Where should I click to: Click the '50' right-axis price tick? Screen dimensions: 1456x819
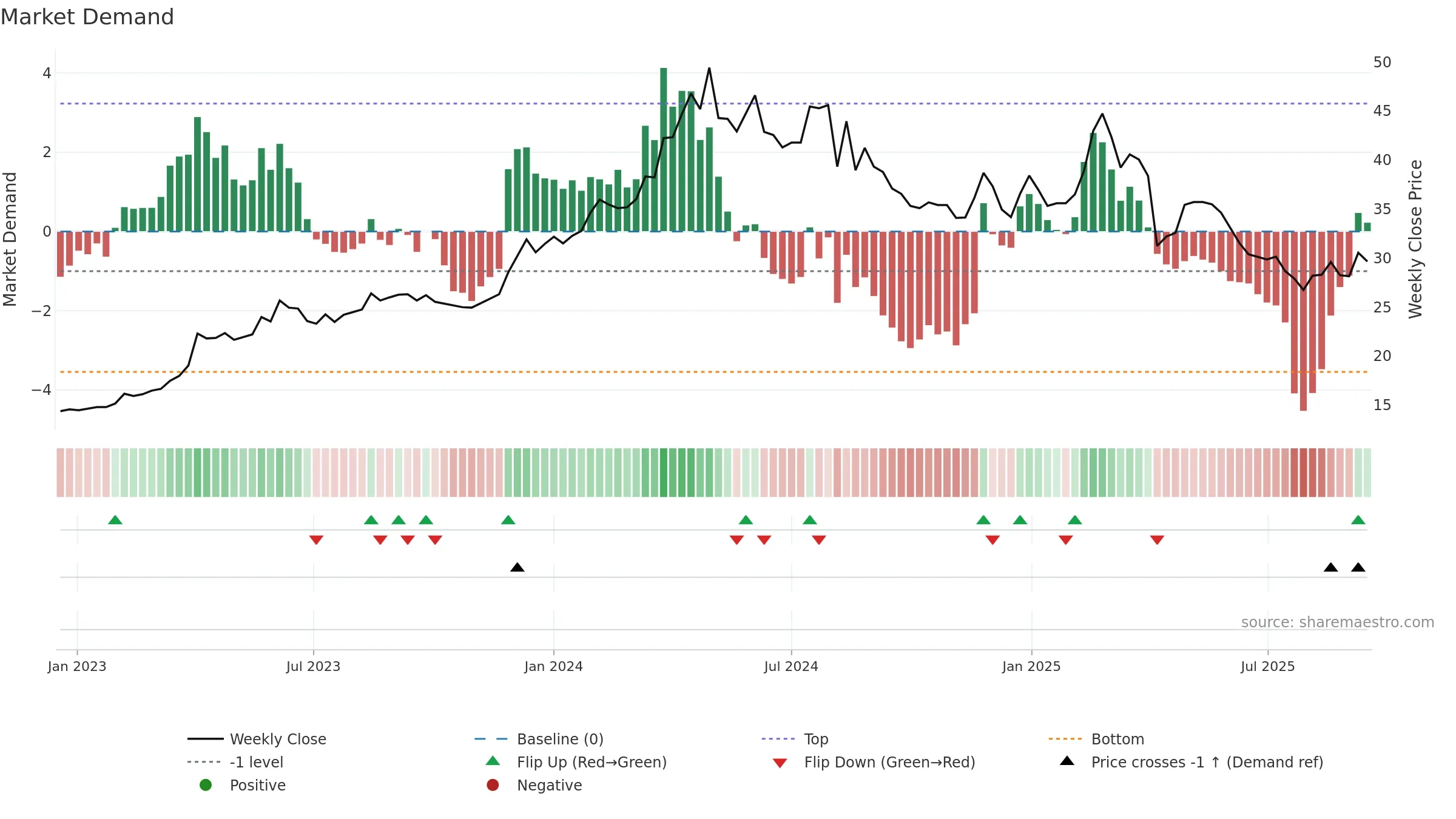pyautogui.click(x=1383, y=62)
